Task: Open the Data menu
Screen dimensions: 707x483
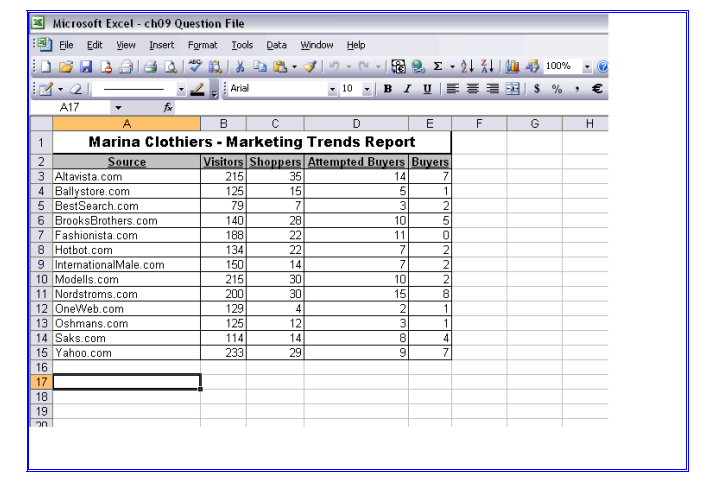Action: (276, 45)
